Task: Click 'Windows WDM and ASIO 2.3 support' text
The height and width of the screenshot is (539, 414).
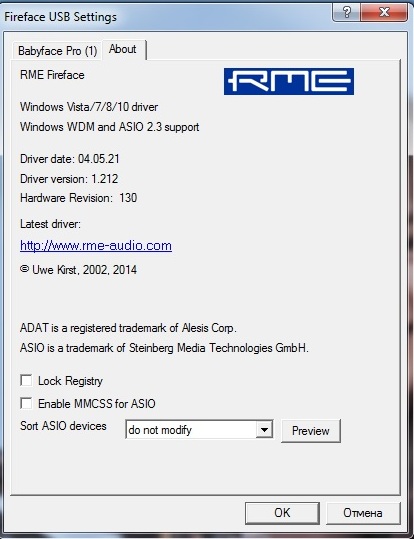Action: coord(110,127)
